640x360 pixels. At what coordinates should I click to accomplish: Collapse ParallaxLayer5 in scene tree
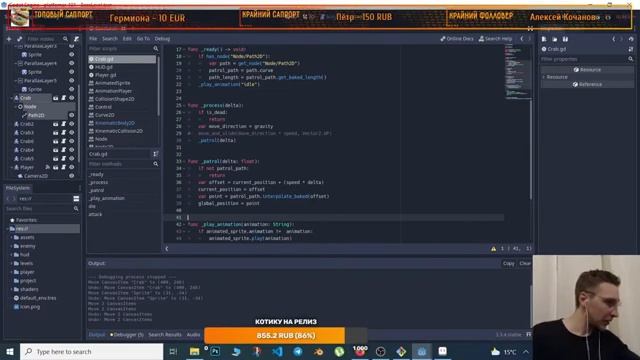tap(16, 81)
